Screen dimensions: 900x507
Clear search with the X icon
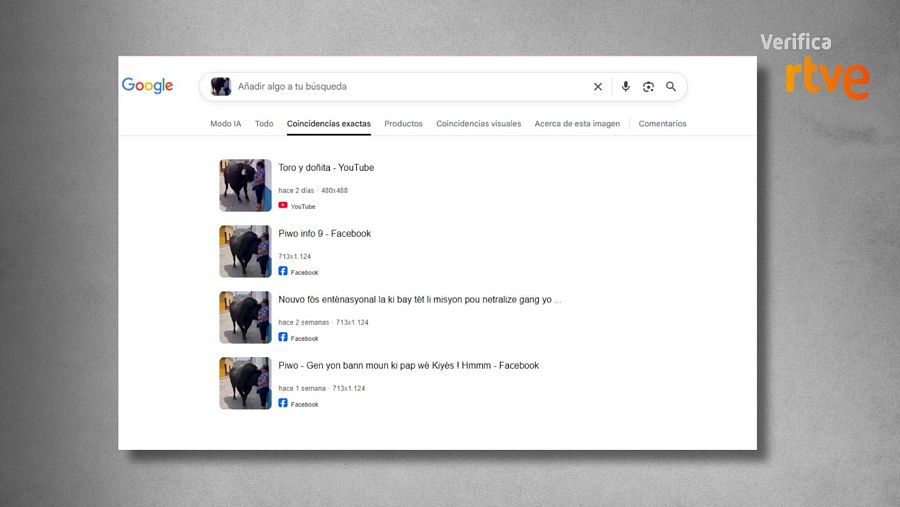point(598,87)
